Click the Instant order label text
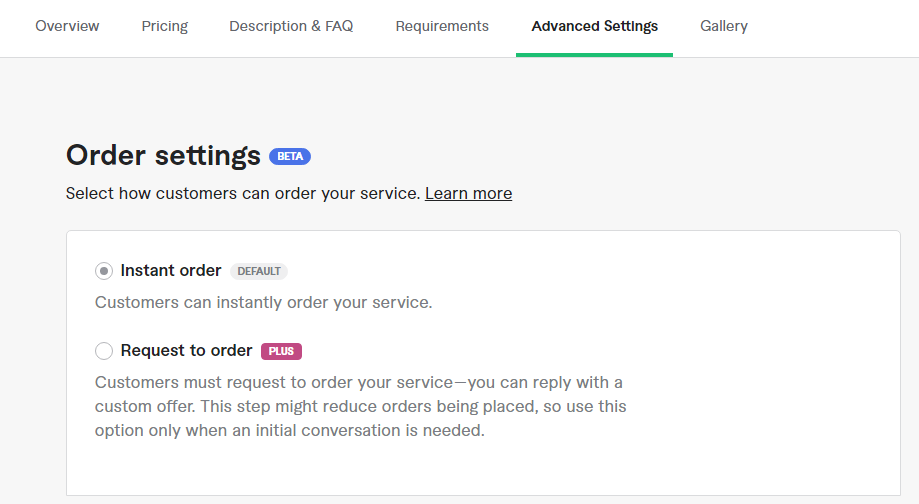The height and width of the screenshot is (504, 919). click(171, 270)
